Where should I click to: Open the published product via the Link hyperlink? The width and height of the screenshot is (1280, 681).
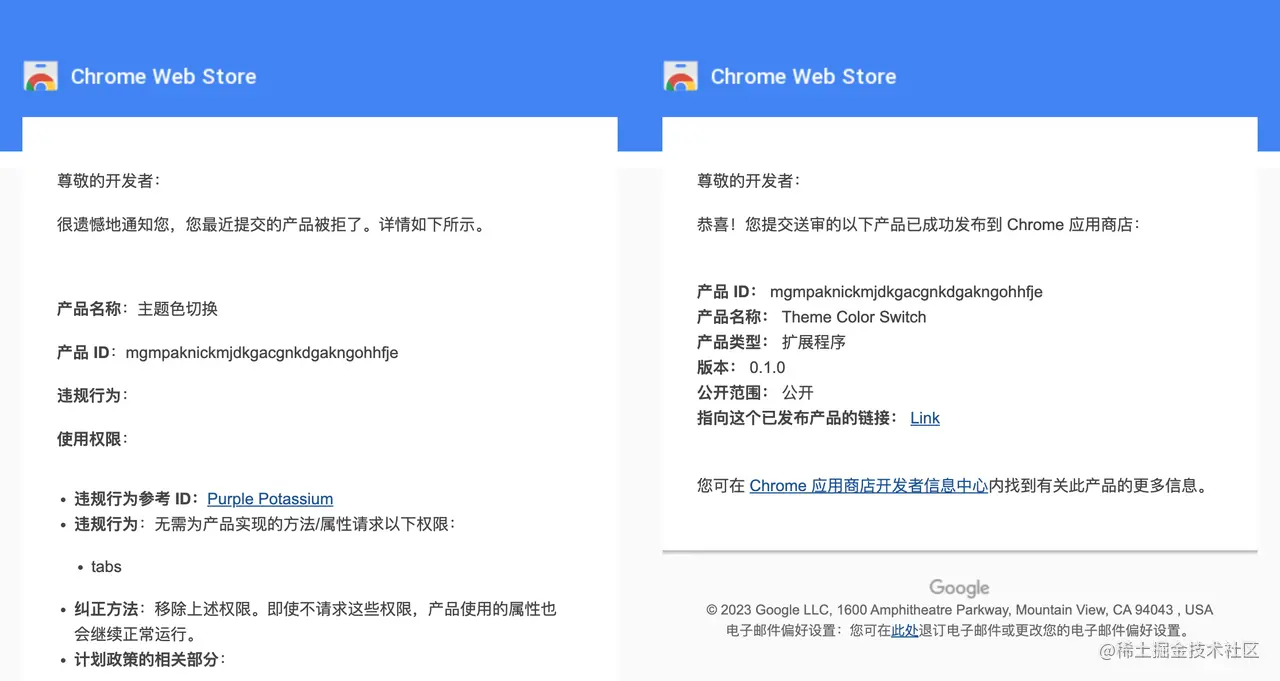click(x=924, y=418)
